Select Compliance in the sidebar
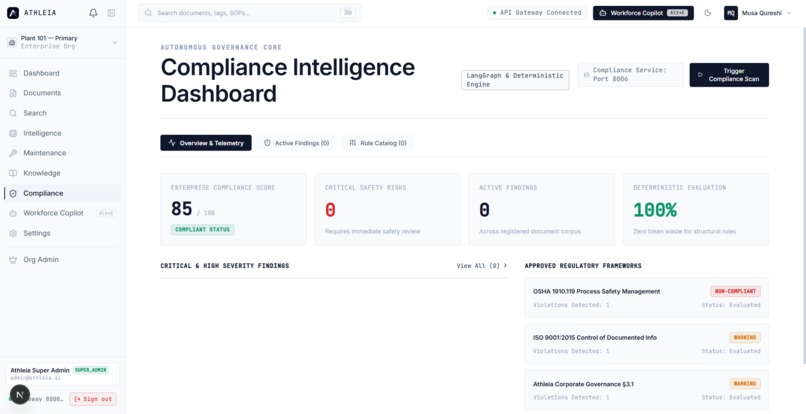The image size is (806, 414). pos(63,193)
